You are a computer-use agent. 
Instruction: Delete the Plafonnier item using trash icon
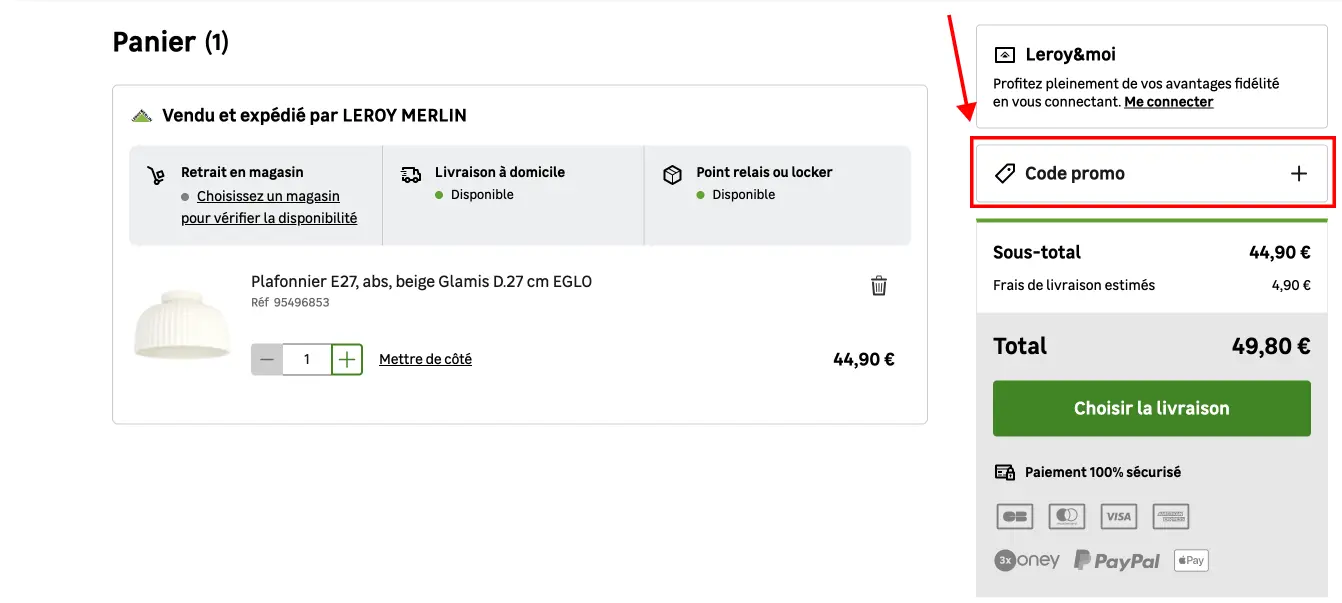[879, 286]
